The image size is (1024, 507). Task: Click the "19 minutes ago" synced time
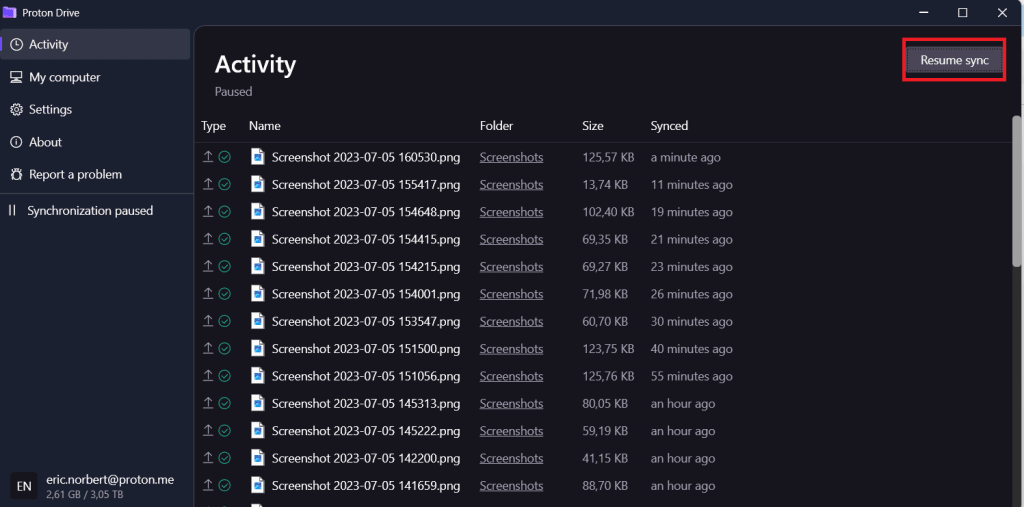pos(692,212)
